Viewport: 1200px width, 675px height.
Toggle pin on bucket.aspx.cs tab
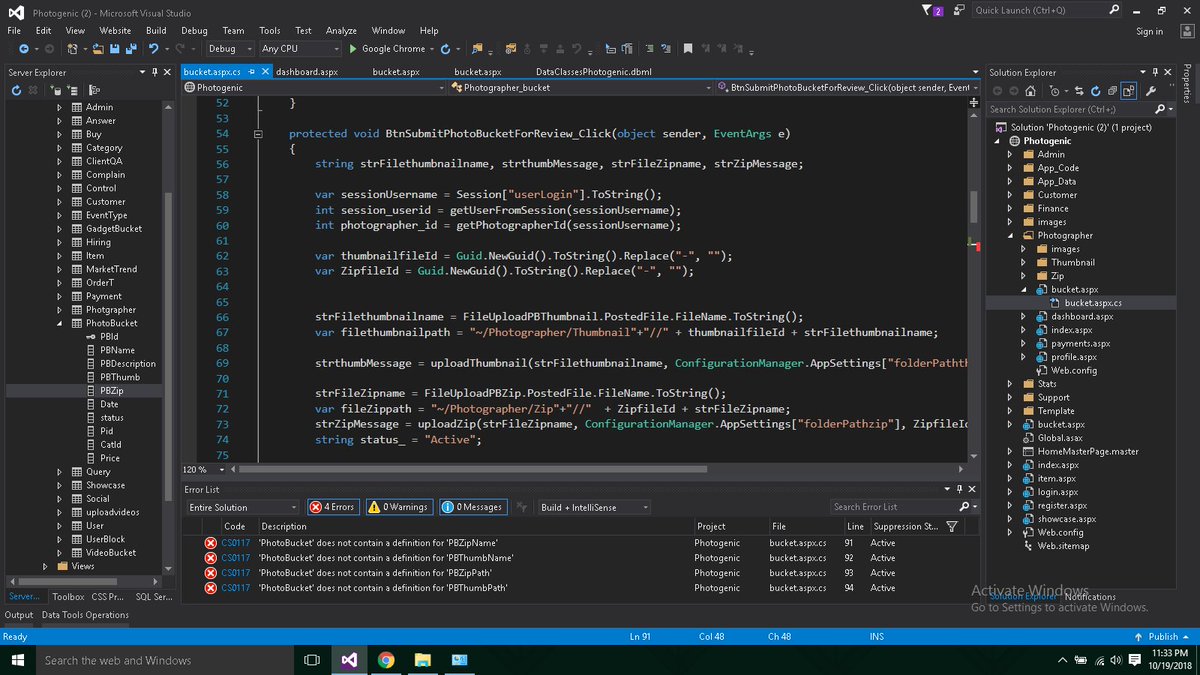(x=251, y=72)
